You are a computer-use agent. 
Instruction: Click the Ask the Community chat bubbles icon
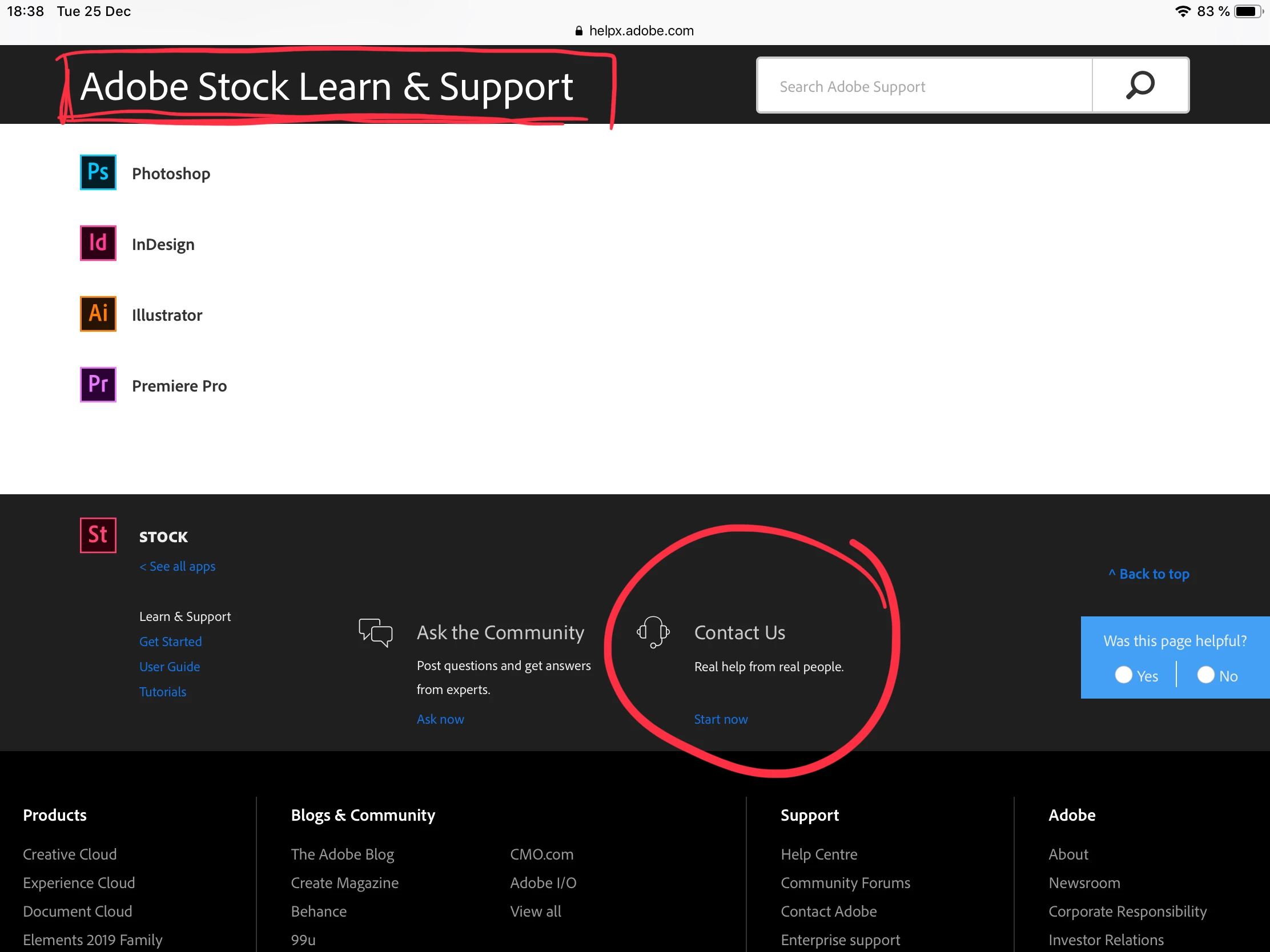376,632
